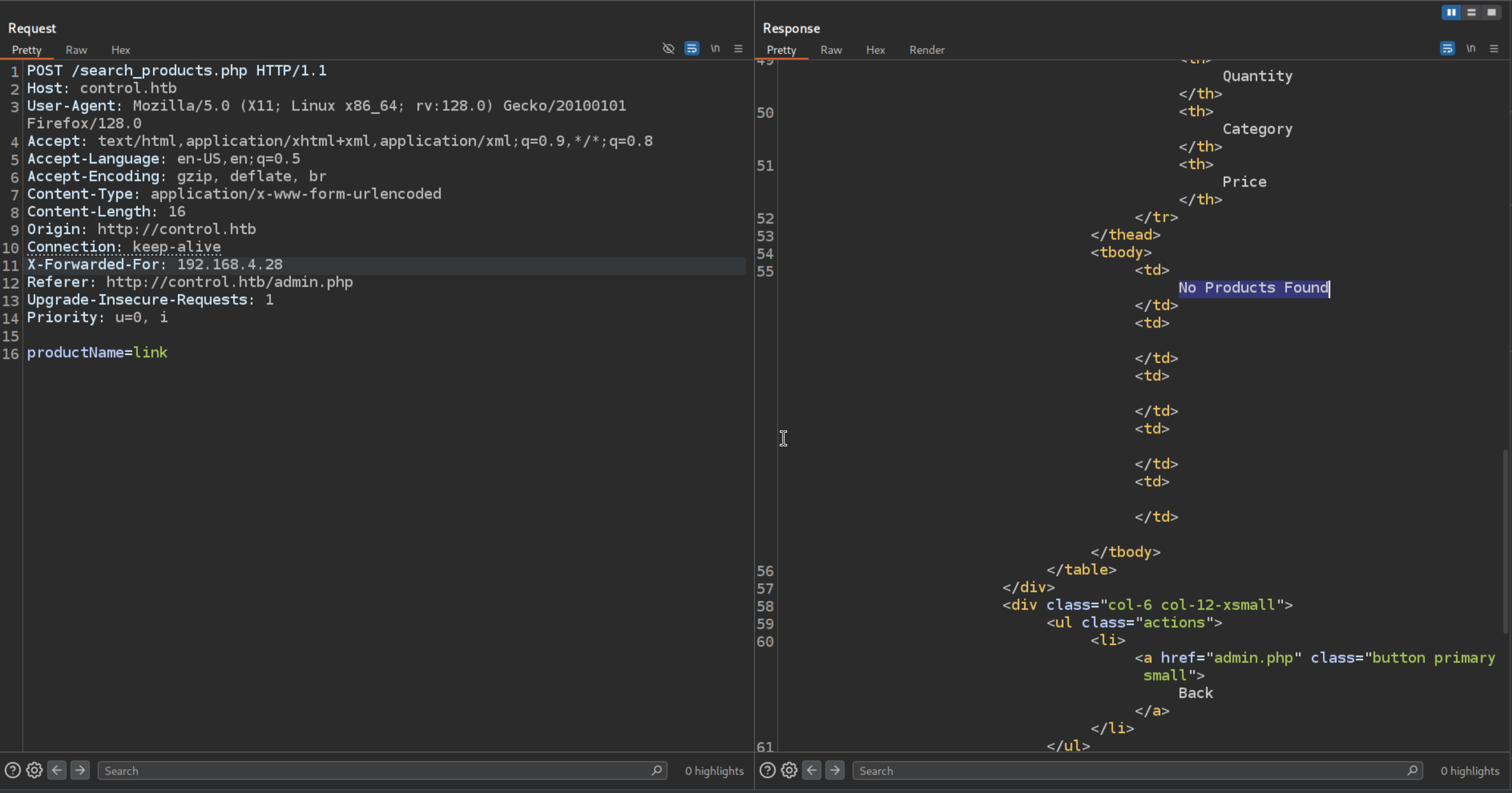The image size is (1512, 793).
Task: Show newline characters in Response panel
Action: (x=1470, y=49)
